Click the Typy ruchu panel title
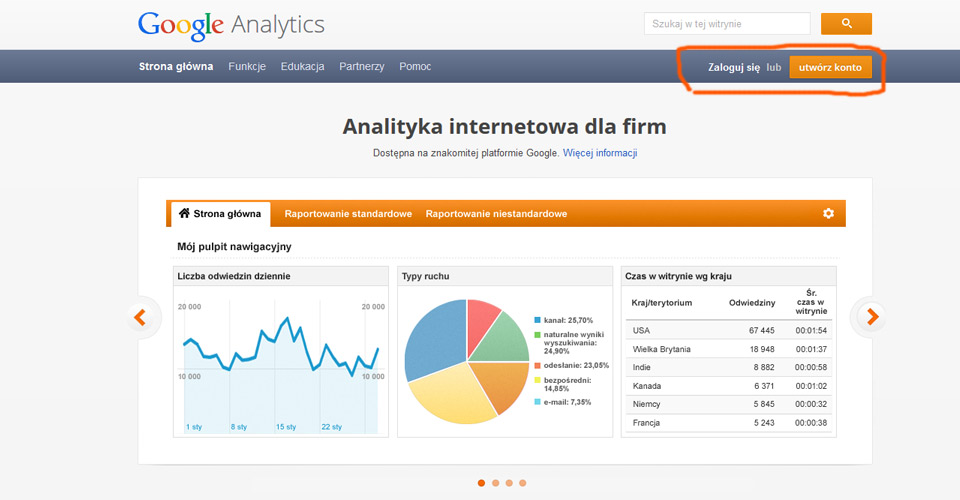The image size is (960, 500). 426,276
